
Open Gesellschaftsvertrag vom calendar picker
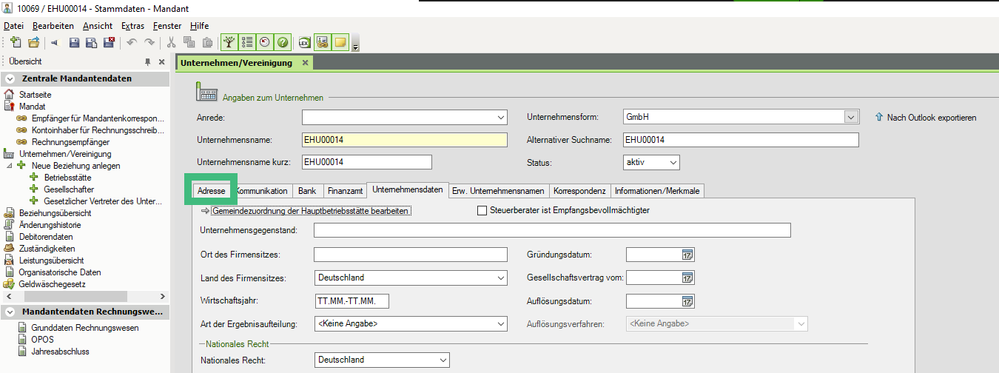[687, 278]
